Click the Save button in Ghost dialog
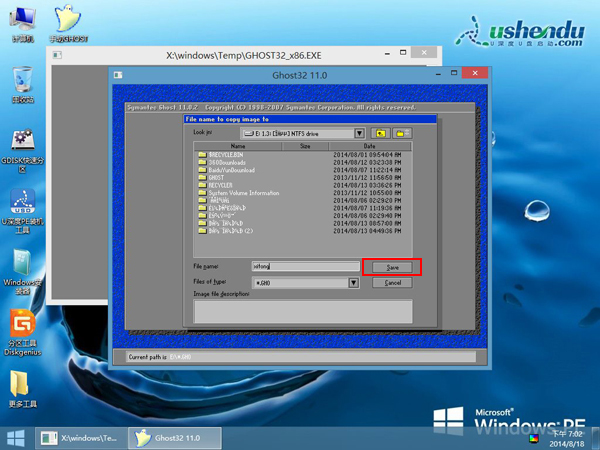600x450 pixels. (x=392, y=267)
